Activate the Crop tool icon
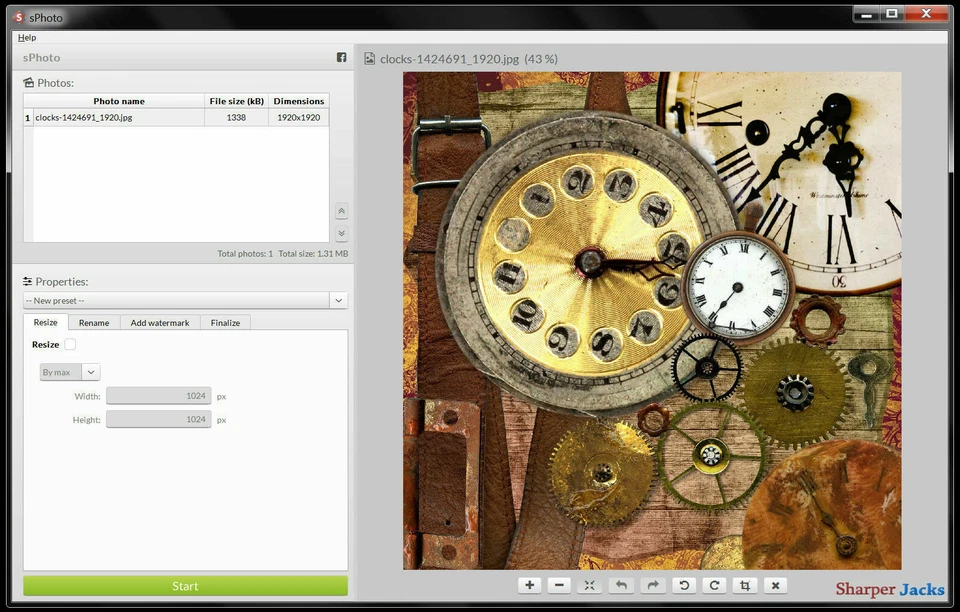This screenshot has width=960, height=612. (x=744, y=585)
